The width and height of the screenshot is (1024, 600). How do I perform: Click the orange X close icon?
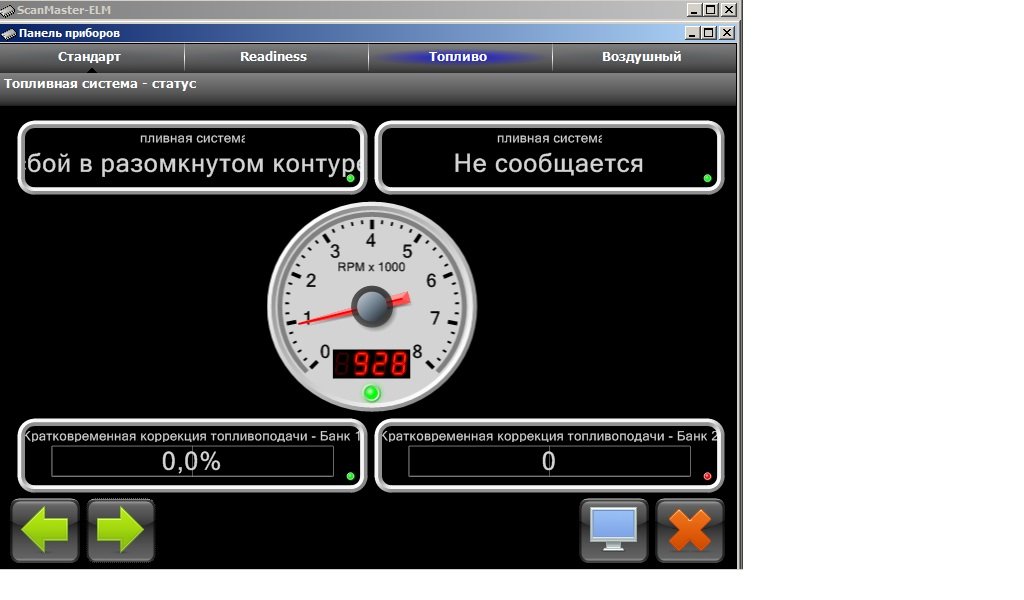pyautogui.click(x=690, y=530)
